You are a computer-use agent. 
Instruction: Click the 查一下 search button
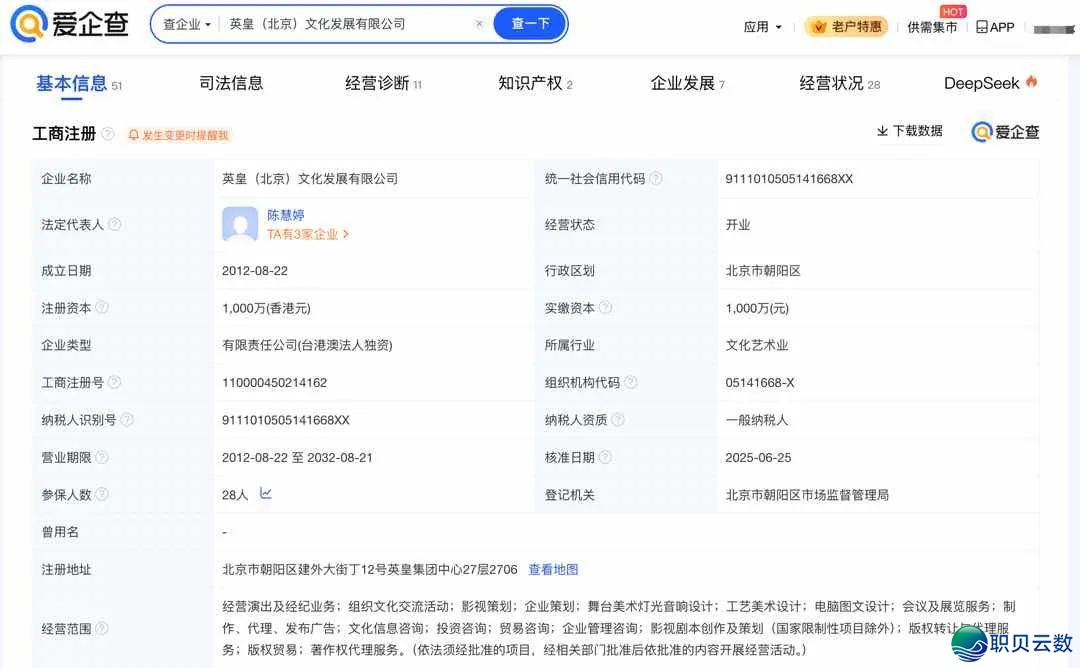[530, 24]
